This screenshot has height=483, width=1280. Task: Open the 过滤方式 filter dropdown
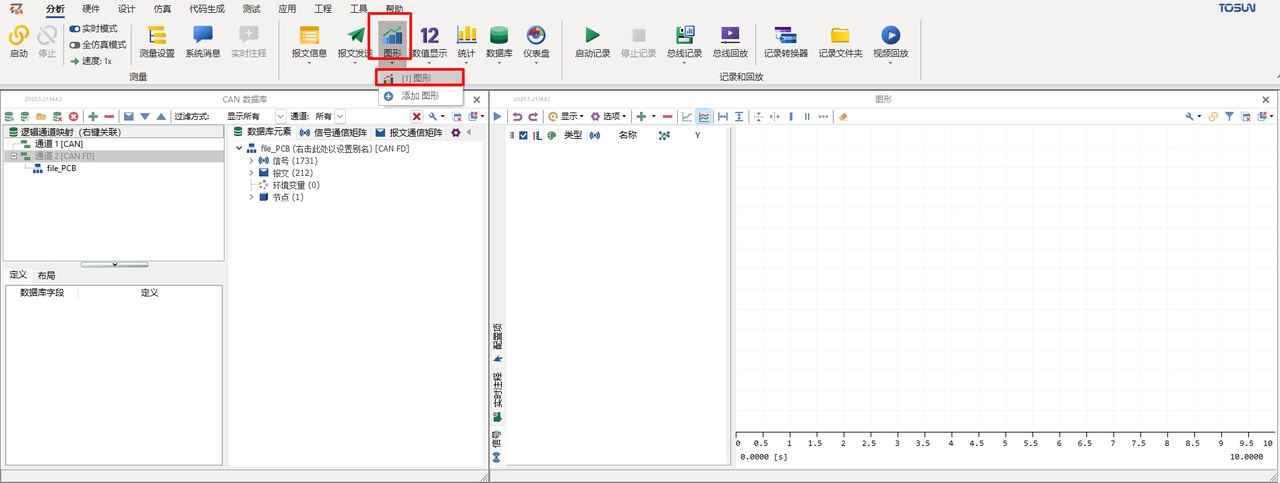pos(280,117)
